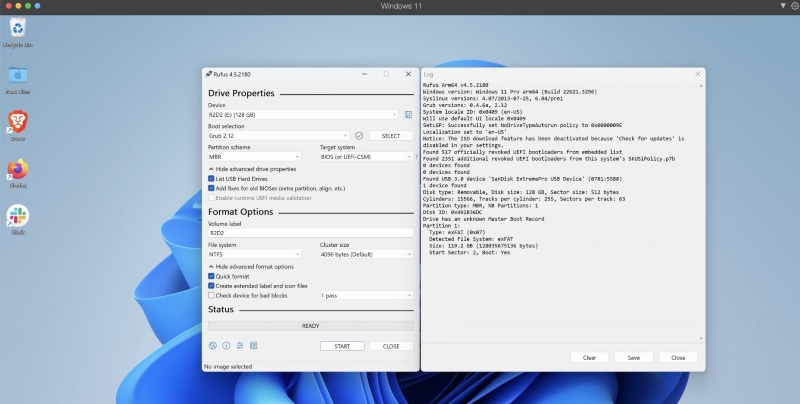Toggle List USB Hard Drives checkbox
The image size is (800, 404).
tap(211, 179)
